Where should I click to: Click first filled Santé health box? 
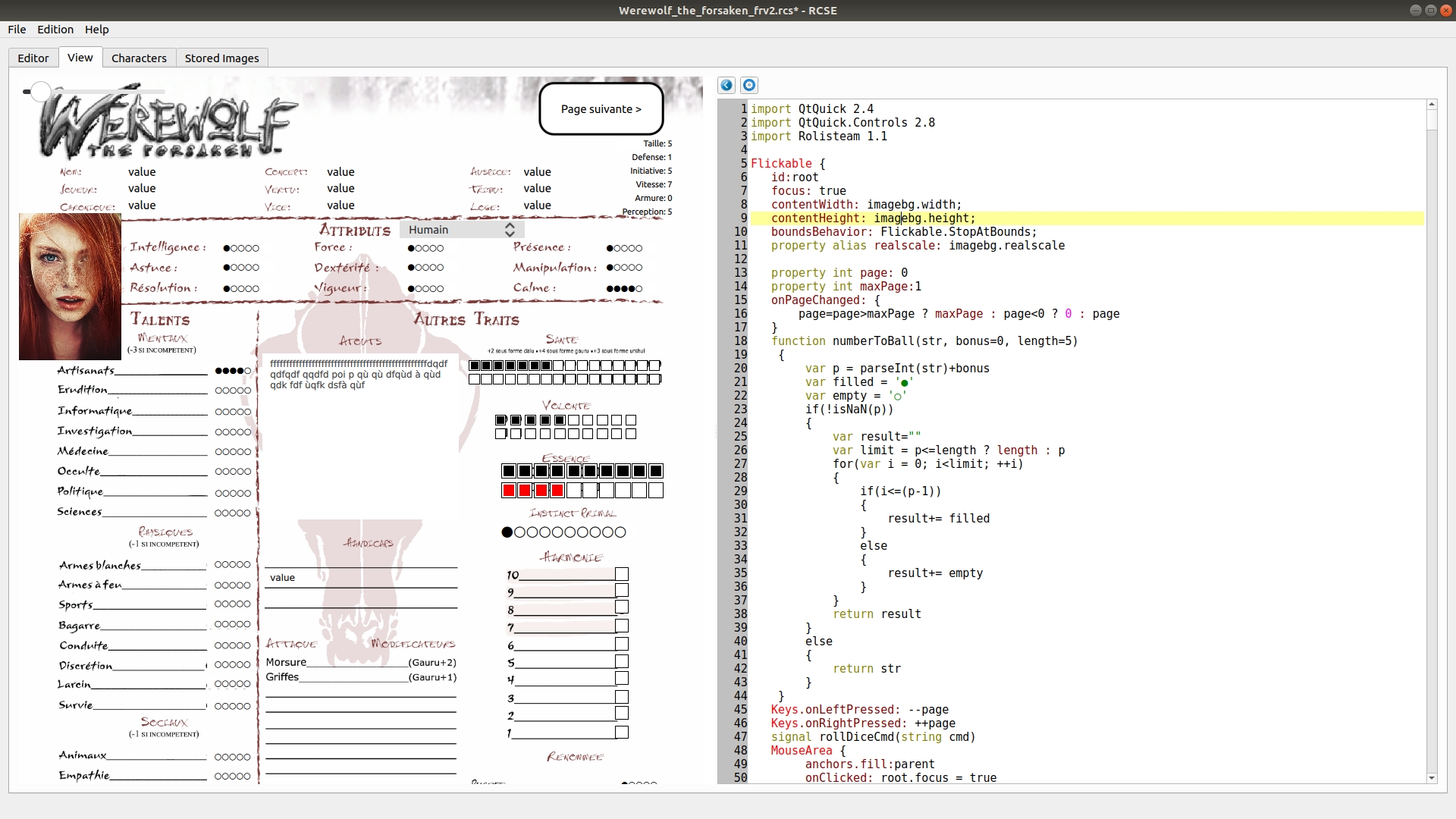[x=475, y=366]
